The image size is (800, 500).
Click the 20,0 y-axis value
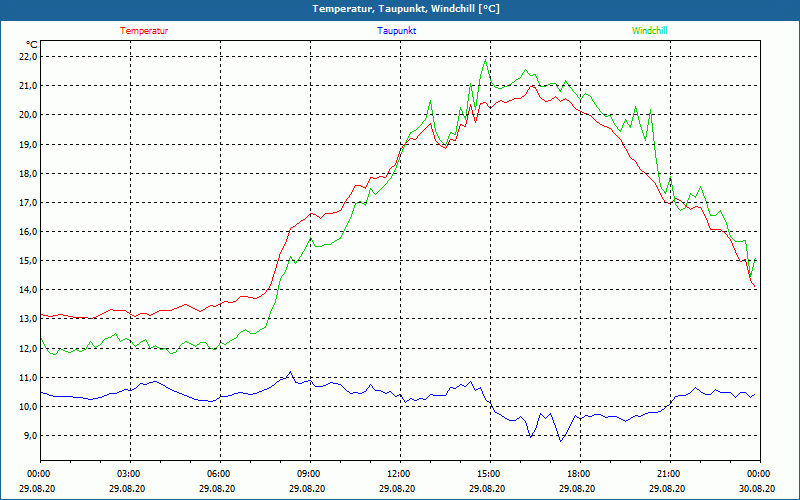[28, 115]
